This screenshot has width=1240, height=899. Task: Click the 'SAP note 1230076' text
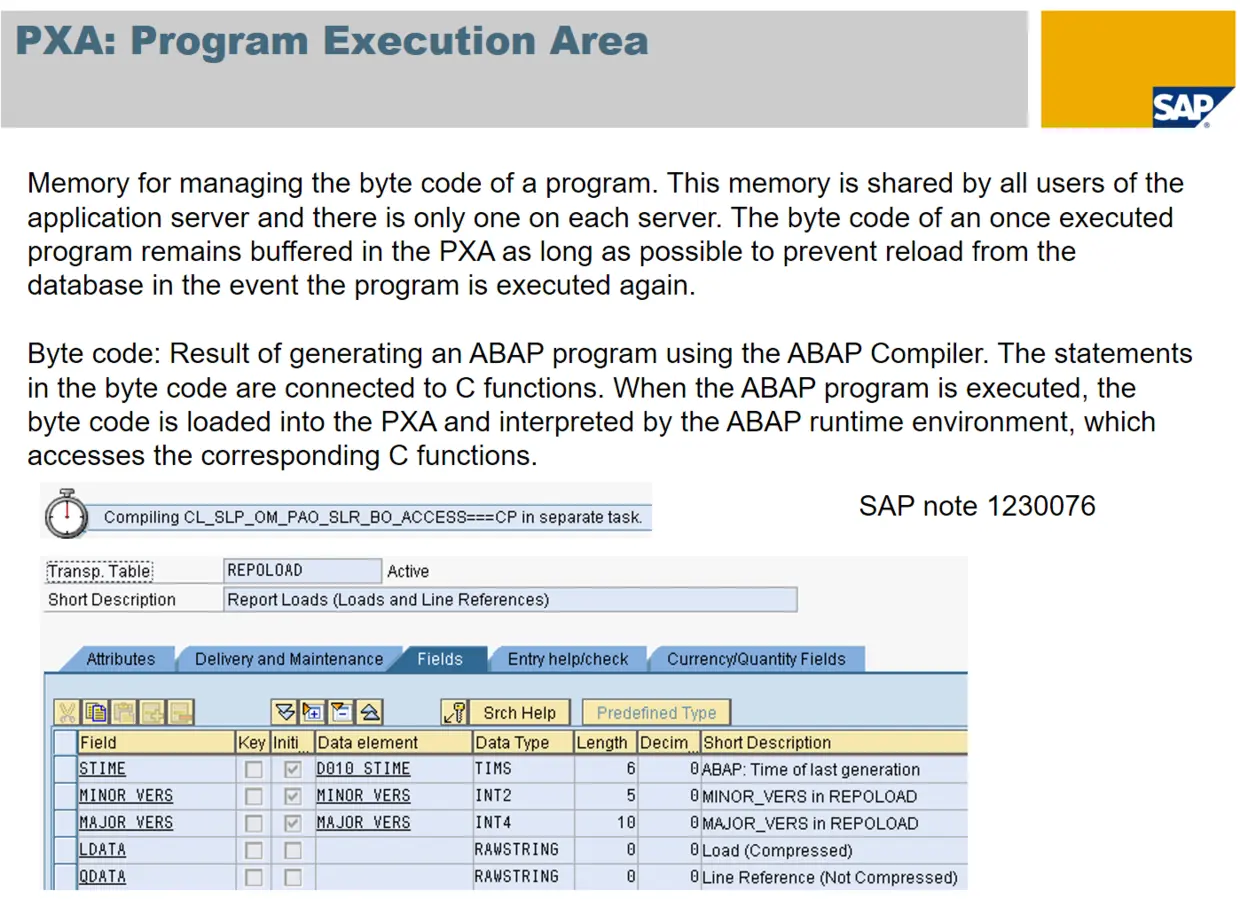977,506
